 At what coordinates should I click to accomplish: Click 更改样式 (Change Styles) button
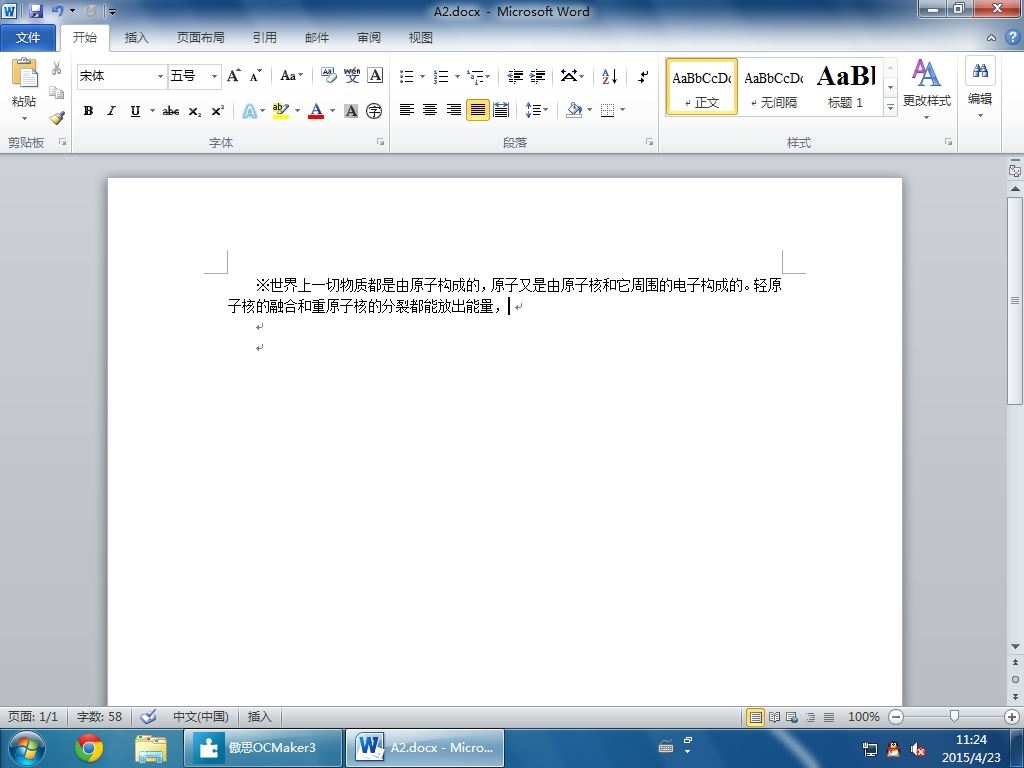[x=927, y=88]
